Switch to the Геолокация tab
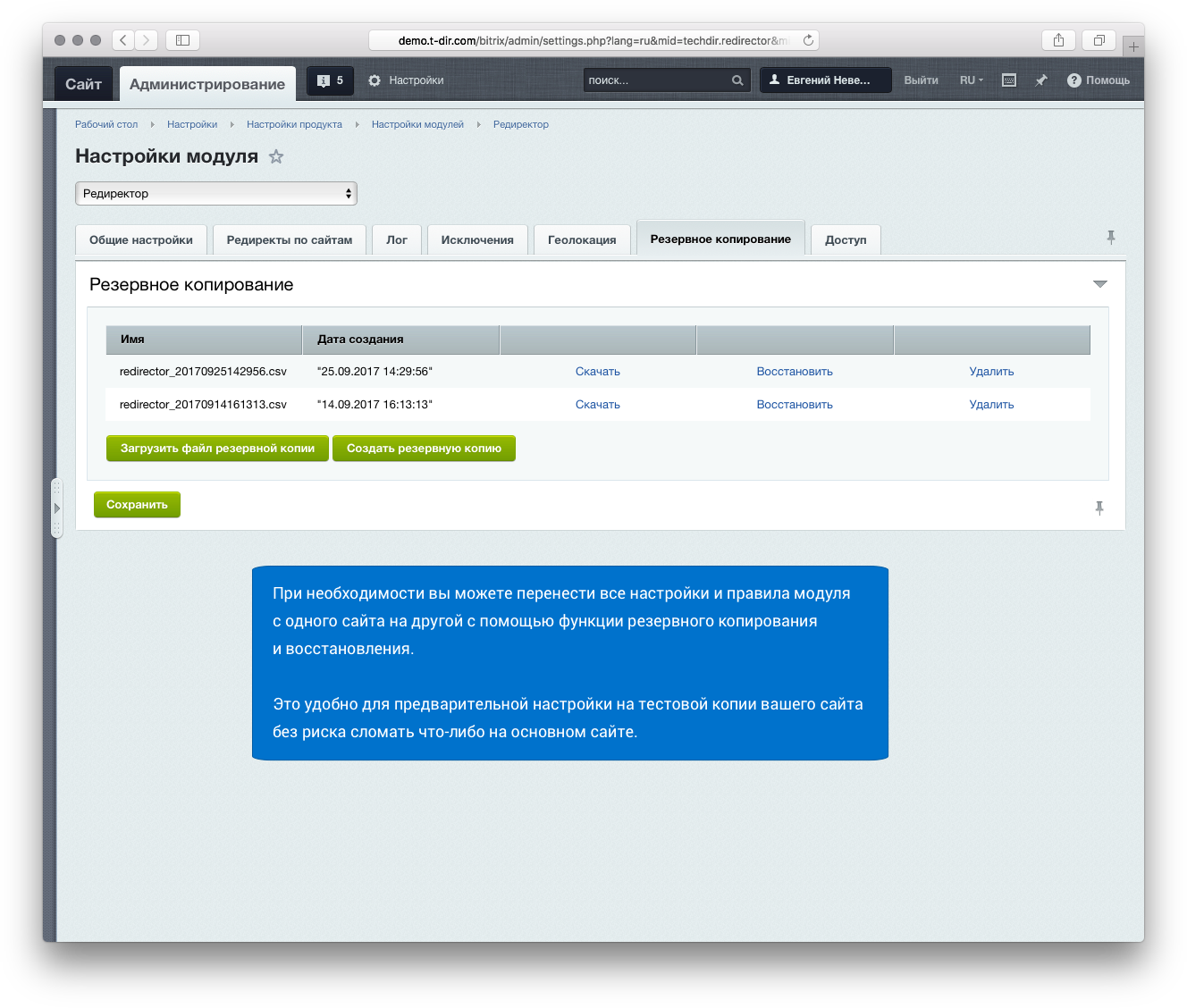Image resolution: width=1187 pixels, height=1008 pixels. coord(582,240)
